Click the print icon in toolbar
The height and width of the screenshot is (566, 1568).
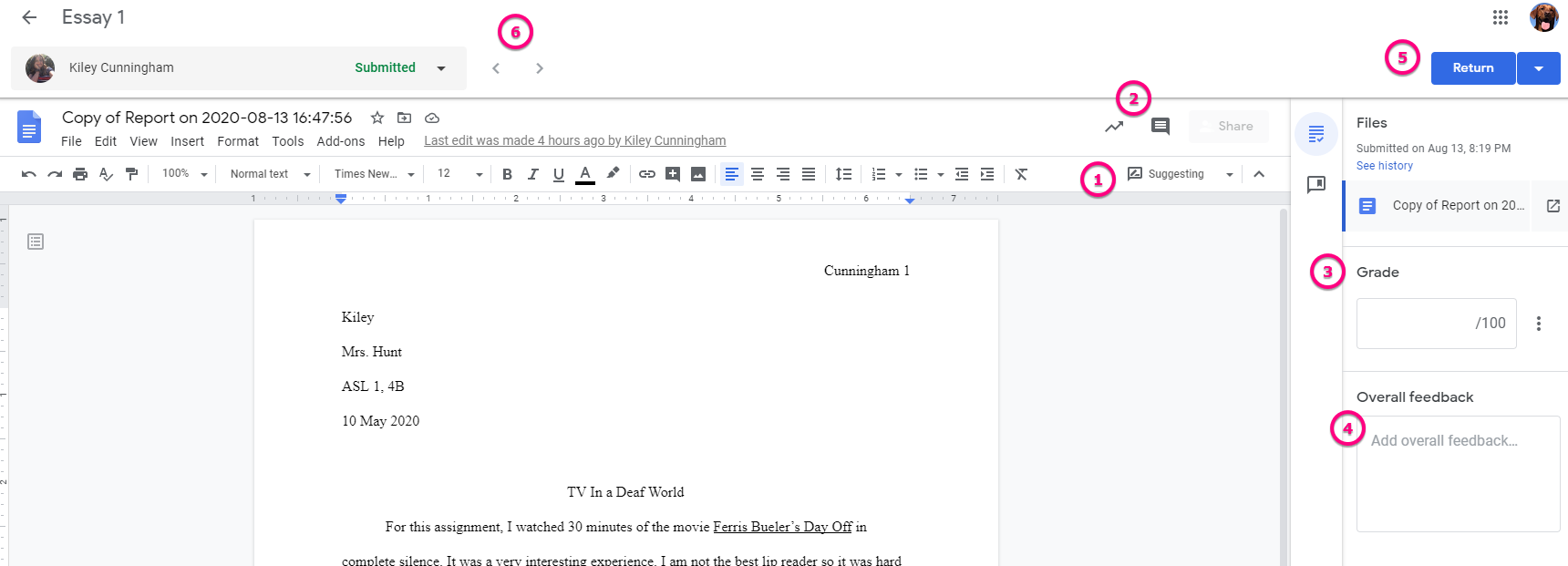[80, 174]
